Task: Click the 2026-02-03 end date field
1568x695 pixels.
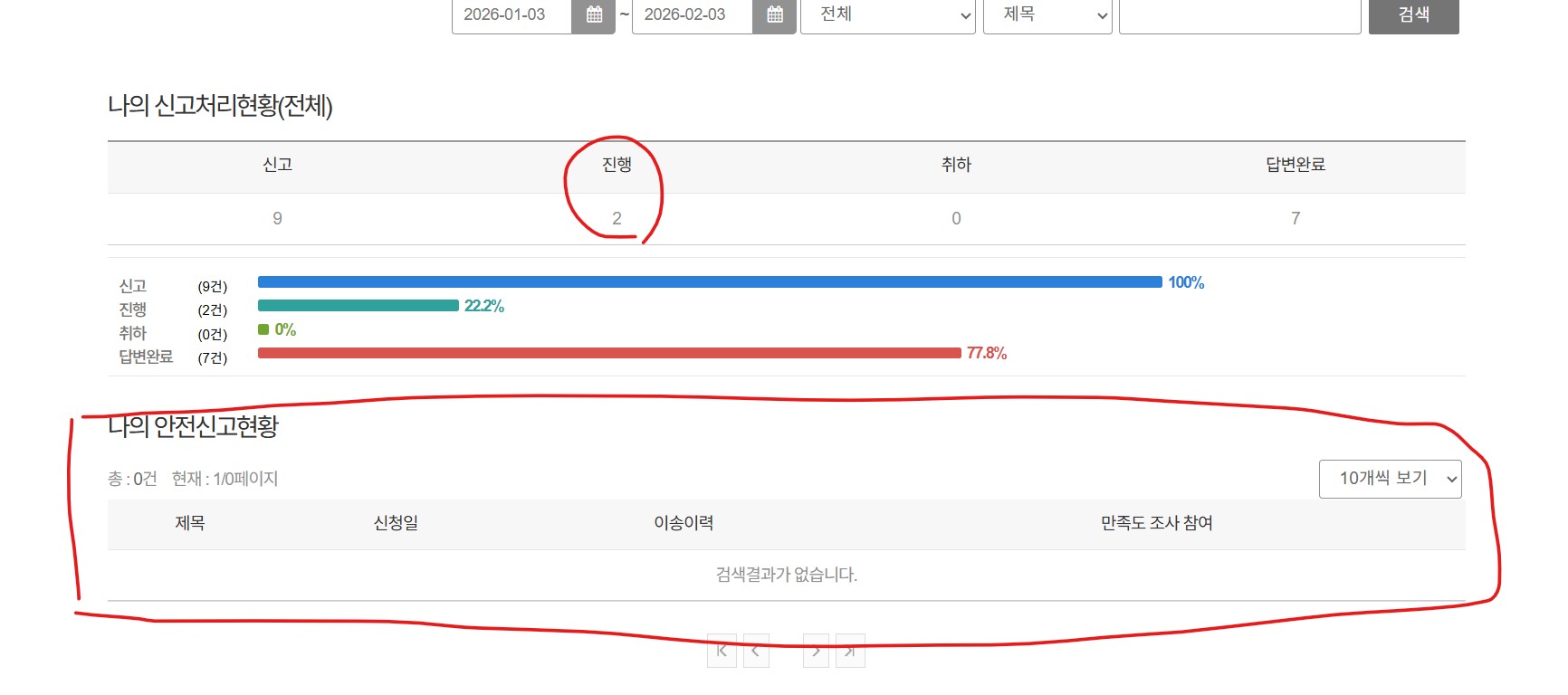Action: coord(693,14)
